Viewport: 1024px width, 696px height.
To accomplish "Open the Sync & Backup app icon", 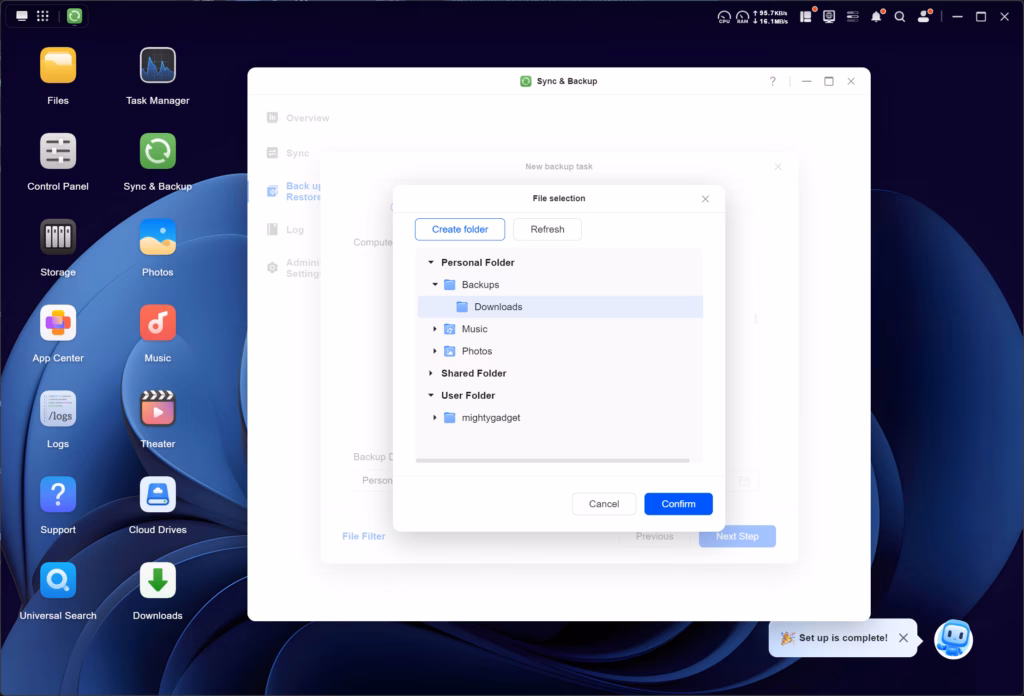I will (x=157, y=153).
